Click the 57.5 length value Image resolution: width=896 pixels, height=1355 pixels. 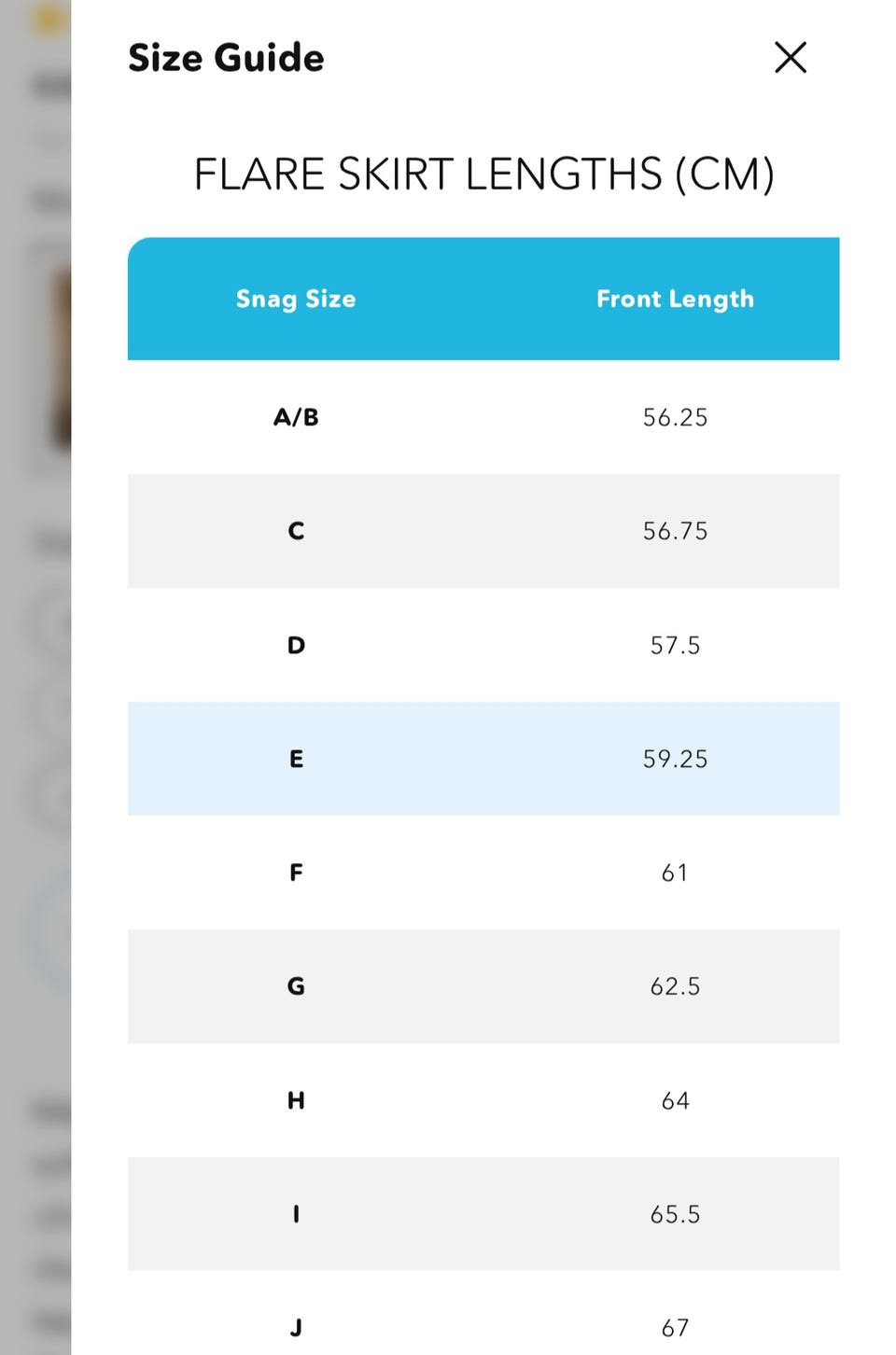pyautogui.click(x=675, y=645)
